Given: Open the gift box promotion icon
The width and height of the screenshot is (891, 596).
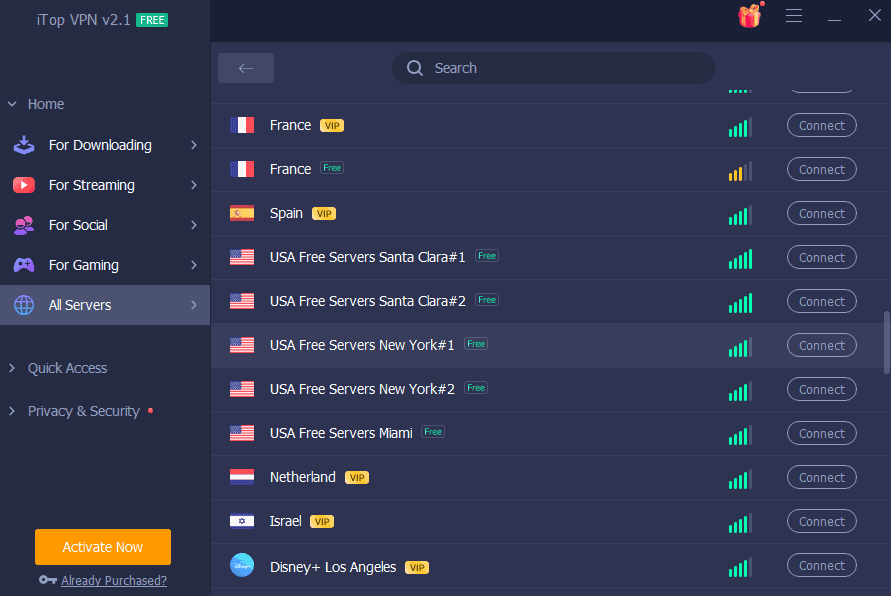Looking at the screenshot, I should point(750,15).
